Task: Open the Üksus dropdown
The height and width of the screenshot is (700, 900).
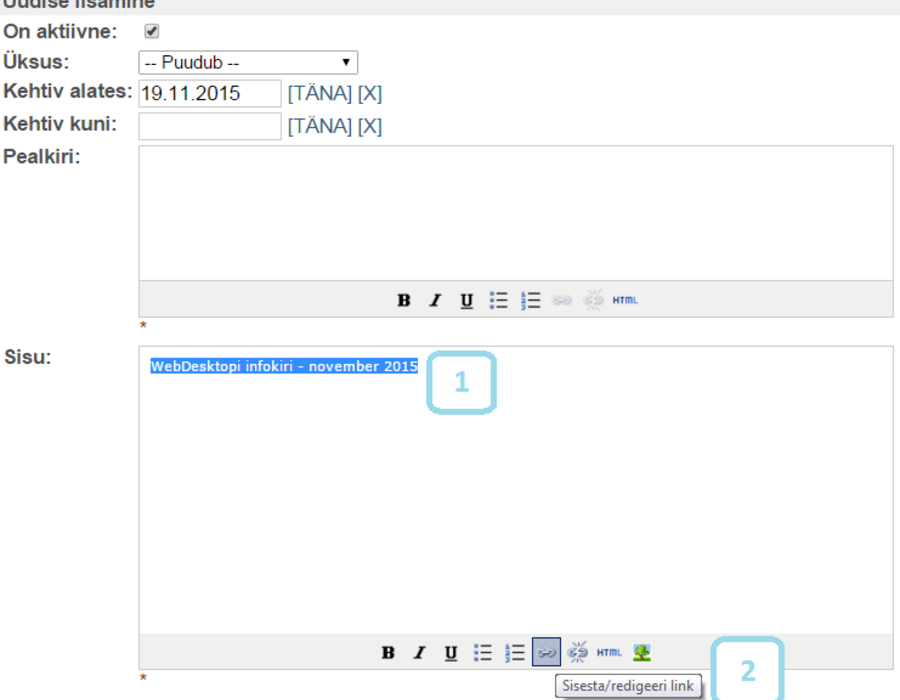Action: (248, 62)
